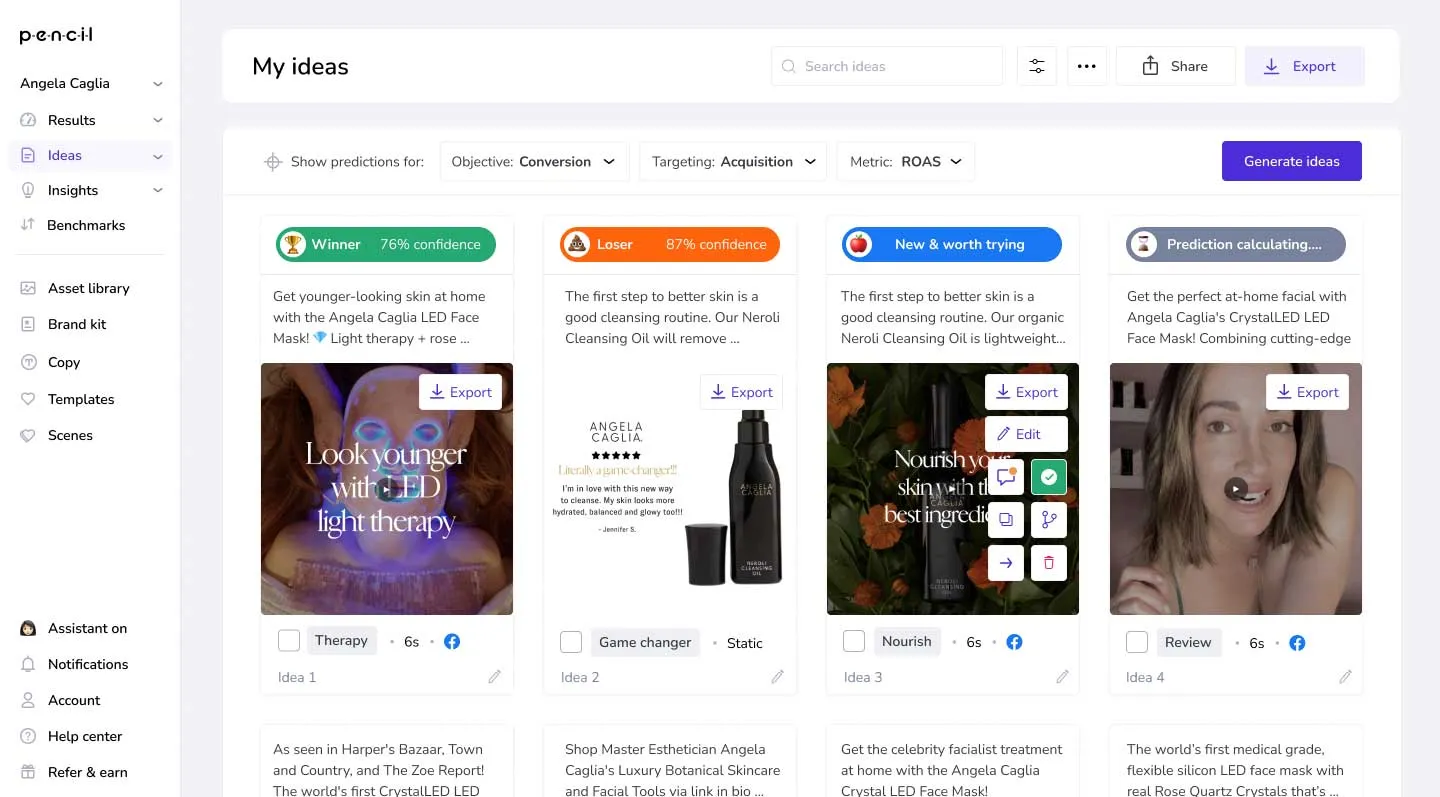Expand the Angela Caglia account chevron
Screen dimensions: 1440x797
(x=158, y=84)
